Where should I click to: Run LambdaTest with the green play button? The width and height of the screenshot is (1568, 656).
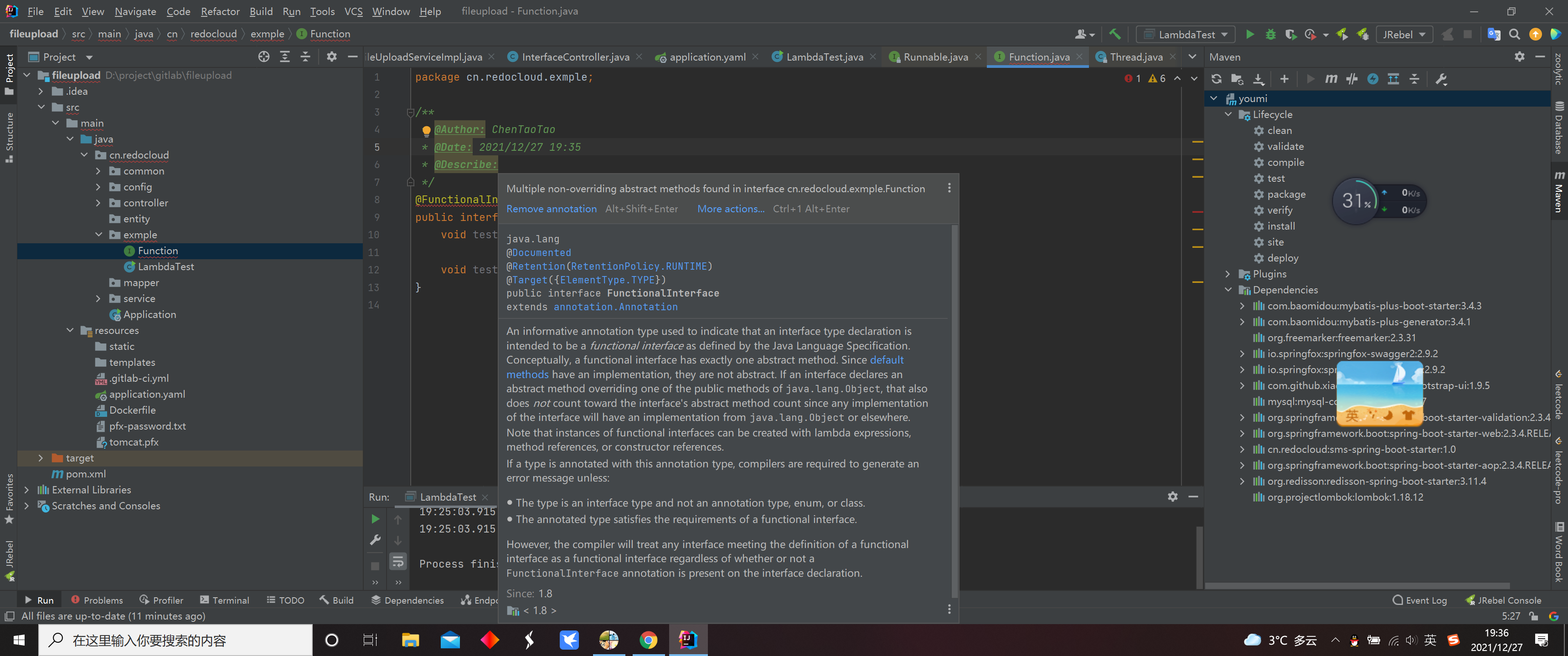[x=1250, y=35]
